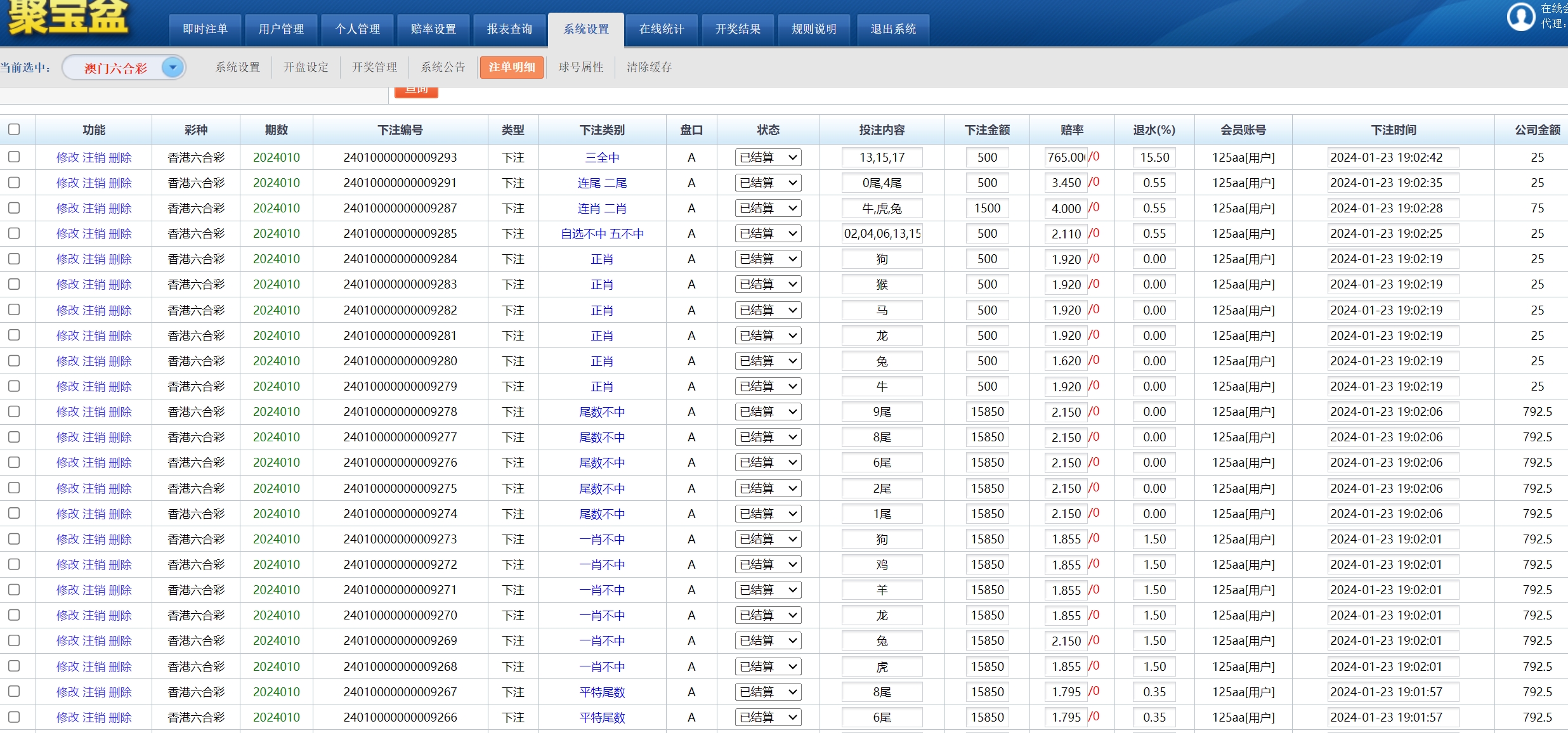The height and width of the screenshot is (733, 1568).
Task: Click the 清除缓存 sub-tab
Action: pyautogui.click(x=649, y=67)
